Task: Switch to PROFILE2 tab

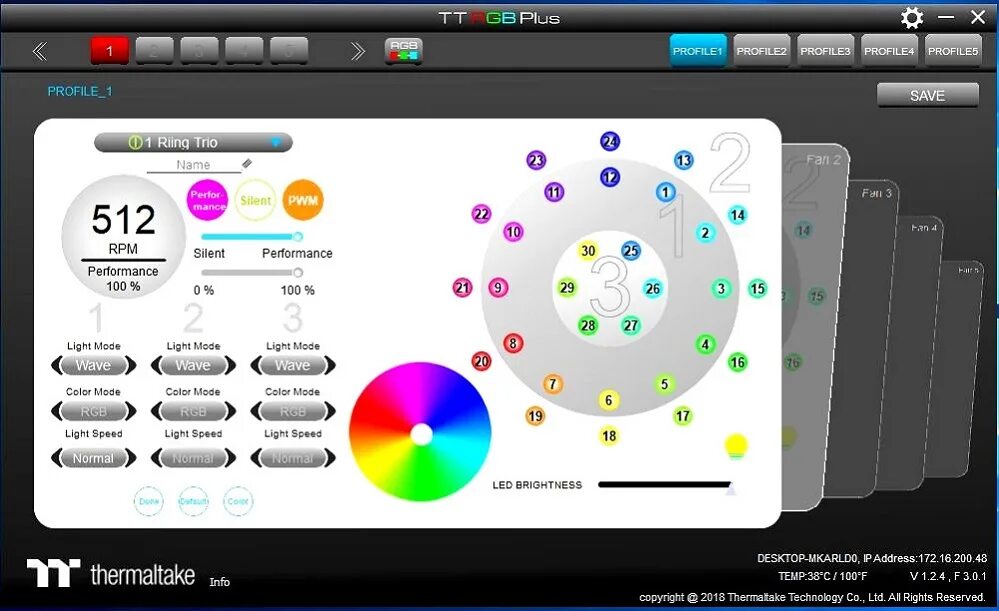Action: point(761,51)
